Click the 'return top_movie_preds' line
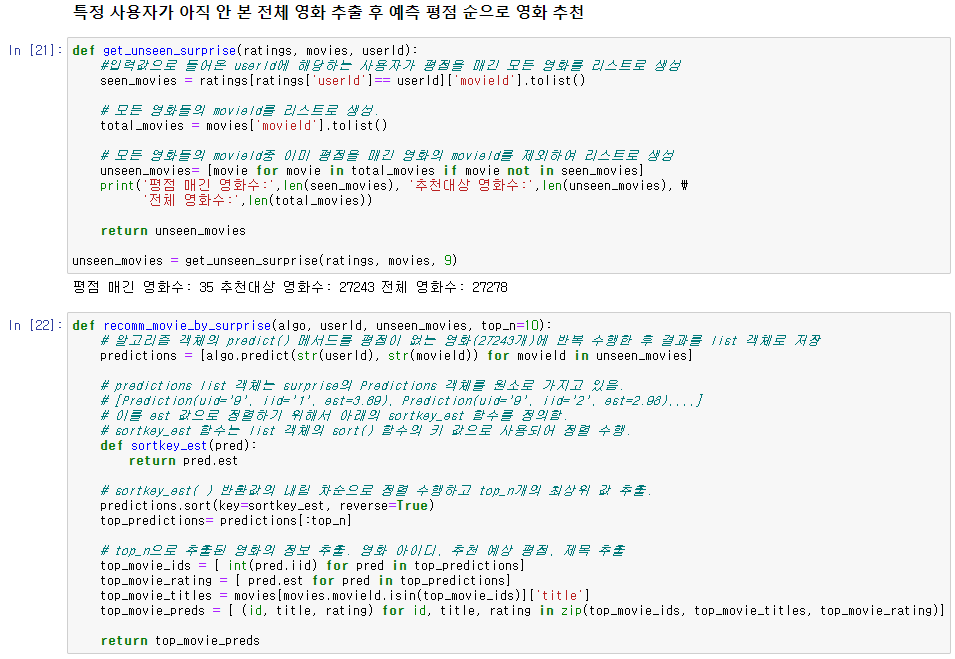This screenshot has height=659, width=955. [180, 640]
